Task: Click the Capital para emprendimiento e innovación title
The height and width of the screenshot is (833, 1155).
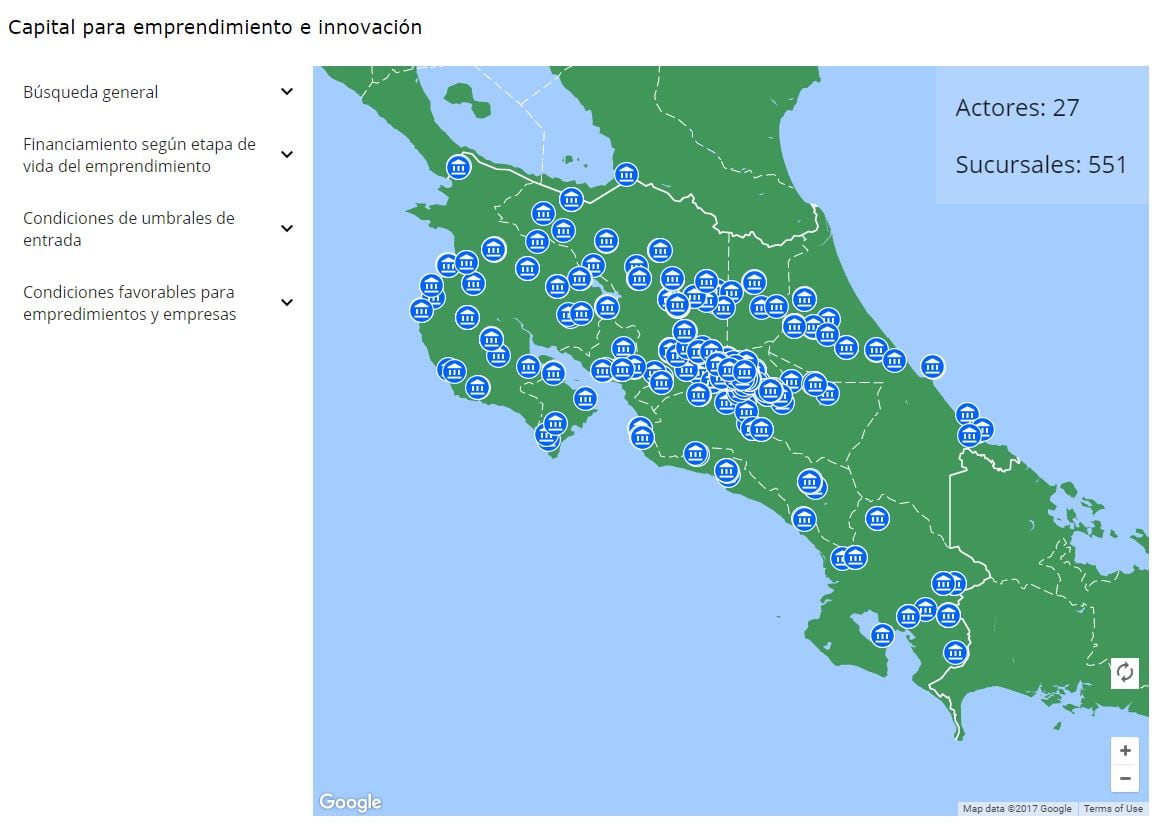Action: pyautogui.click(x=215, y=28)
